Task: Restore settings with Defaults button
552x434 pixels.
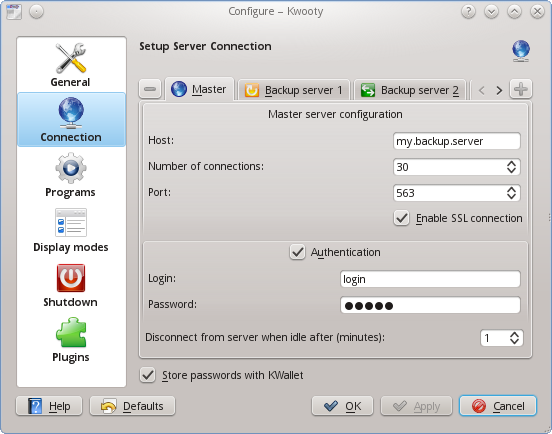Action: coord(132,406)
